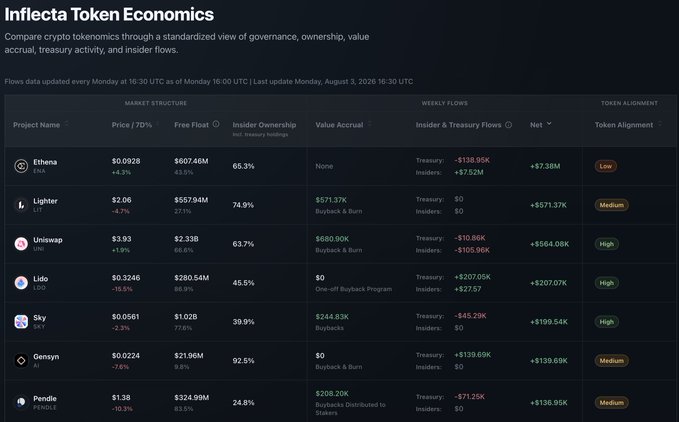Click the Low alignment badge for Ethena
Viewport: 679px width, 422px height.
tap(605, 166)
